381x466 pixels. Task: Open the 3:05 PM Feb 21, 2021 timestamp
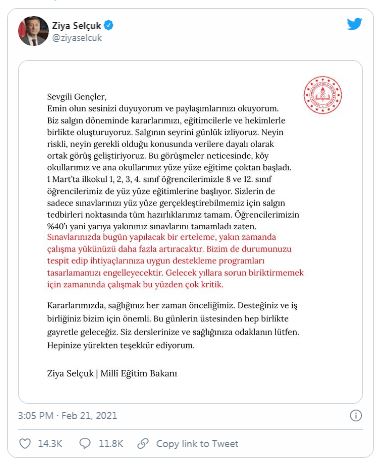(67, 416)
